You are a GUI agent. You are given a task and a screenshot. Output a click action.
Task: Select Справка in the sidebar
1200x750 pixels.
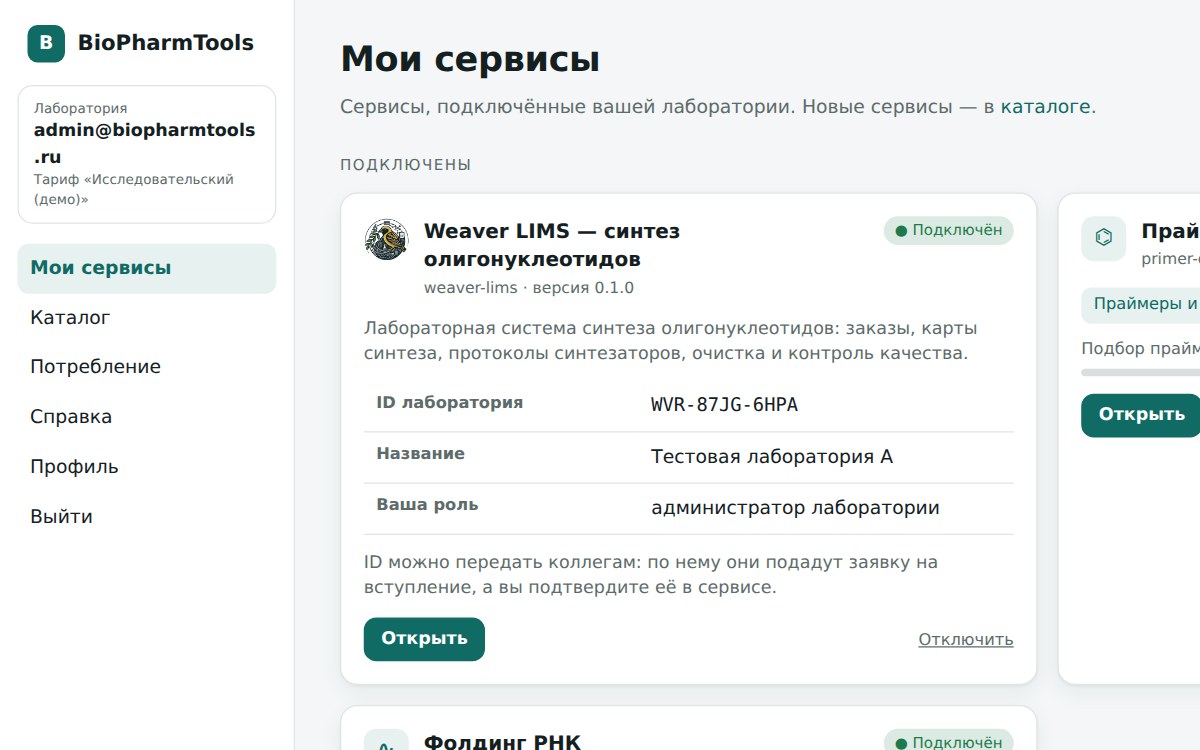pos(147,417)
